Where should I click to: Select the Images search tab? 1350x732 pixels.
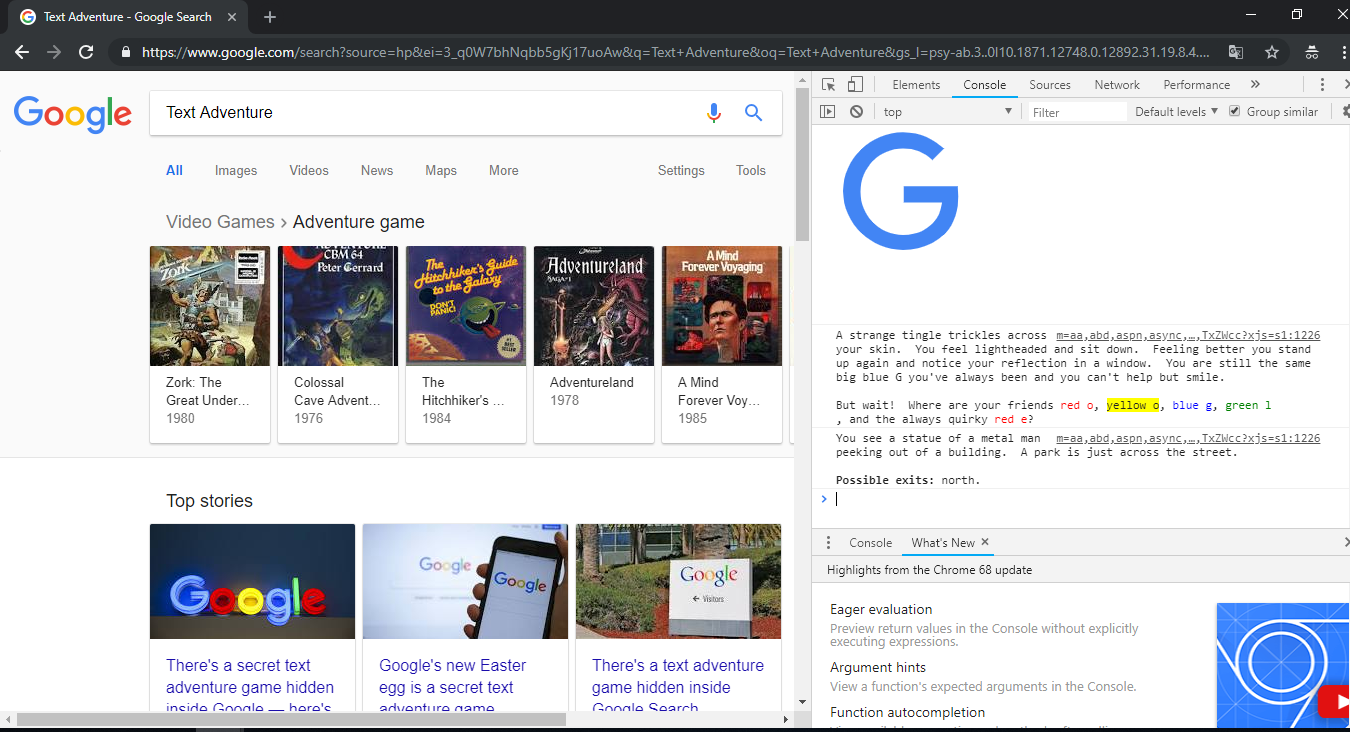[x=236, y=171]
